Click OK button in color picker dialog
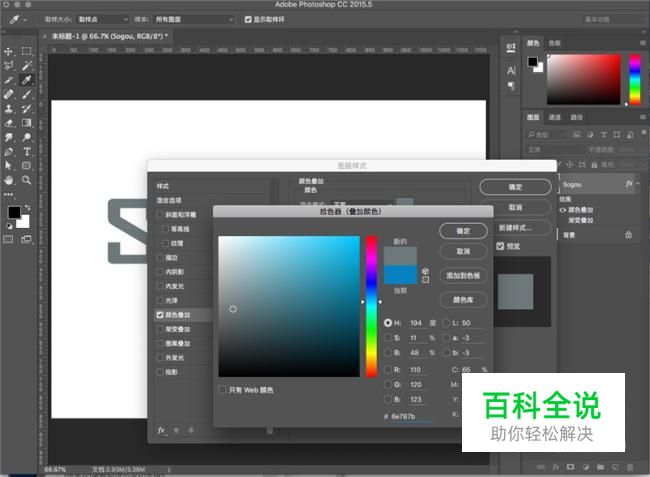650x477 pixels. [463, 231]
